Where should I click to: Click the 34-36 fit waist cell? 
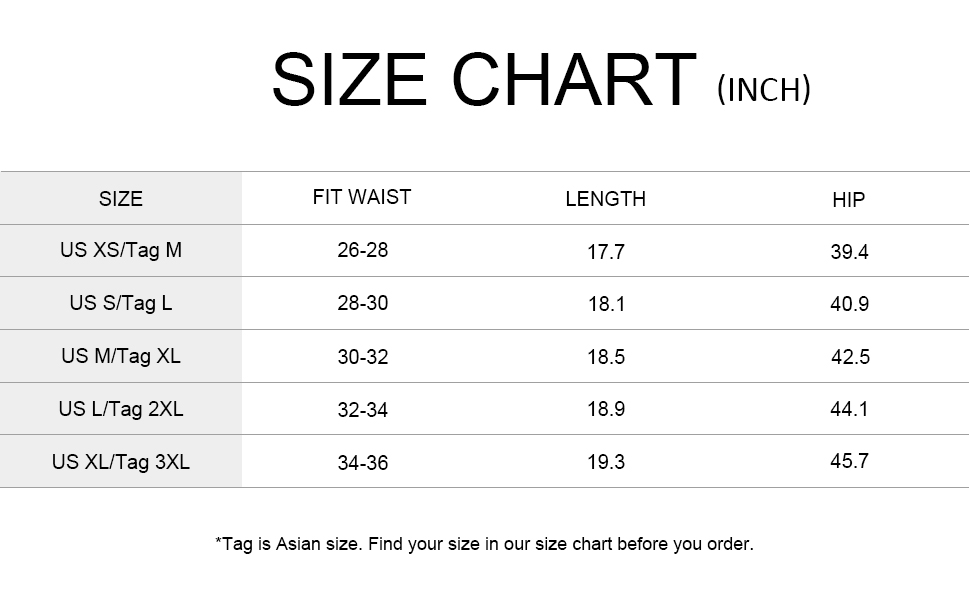tap(363, 463)
